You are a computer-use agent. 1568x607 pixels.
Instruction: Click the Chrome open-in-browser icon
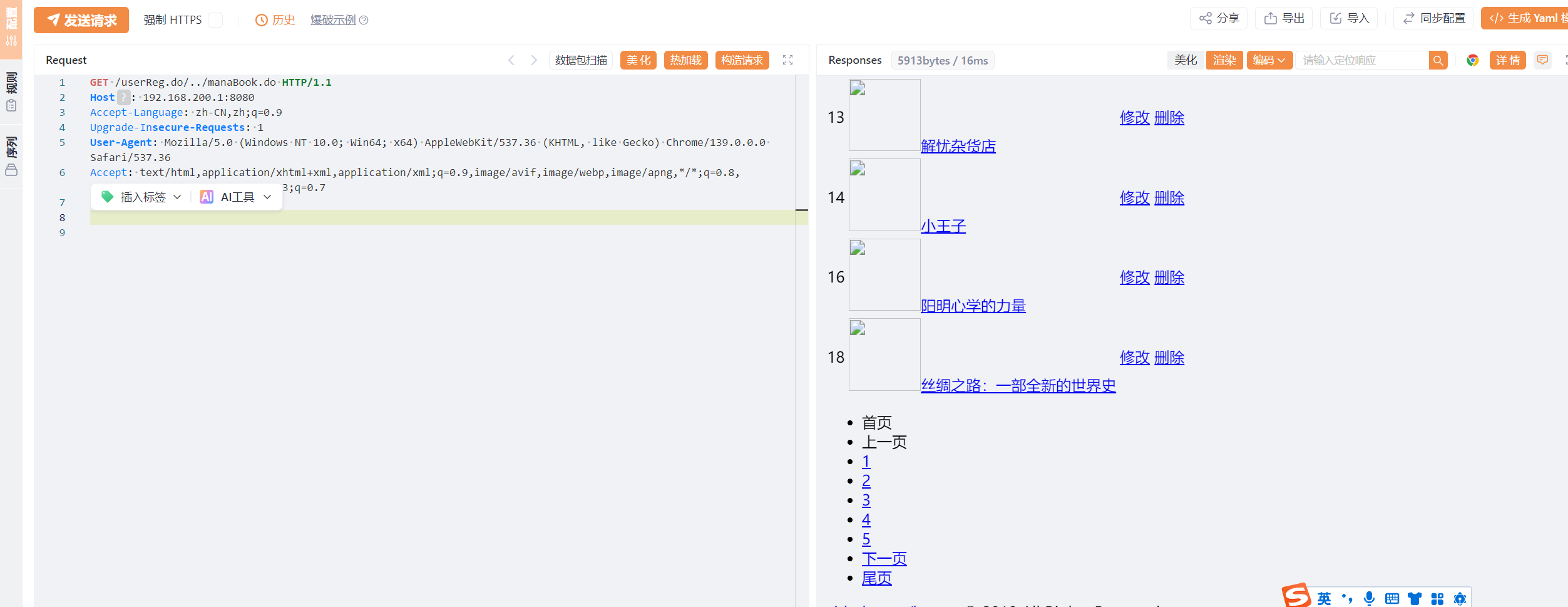1472,60
